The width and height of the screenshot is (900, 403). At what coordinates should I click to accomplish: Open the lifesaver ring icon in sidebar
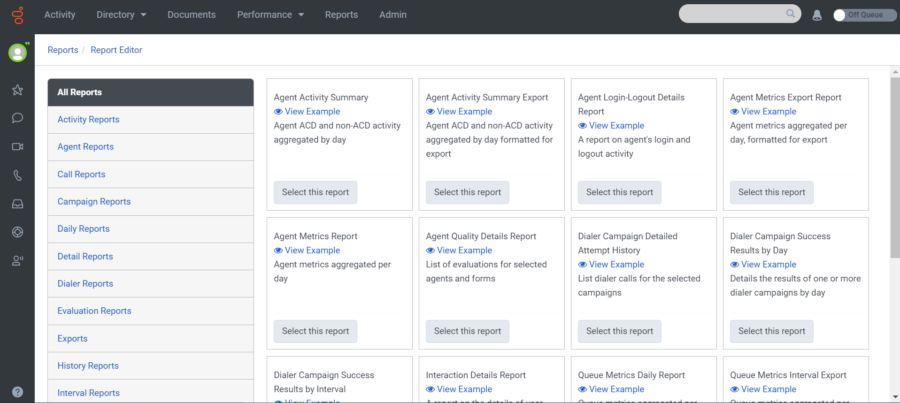point(17,232)
